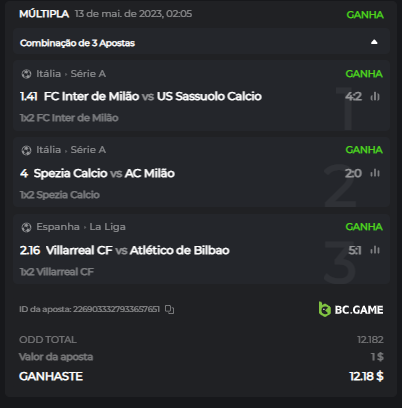Click the 5:1 score of the Villarreal match
The height and width of the screenshot is (408, 402).
click(355, 250)
